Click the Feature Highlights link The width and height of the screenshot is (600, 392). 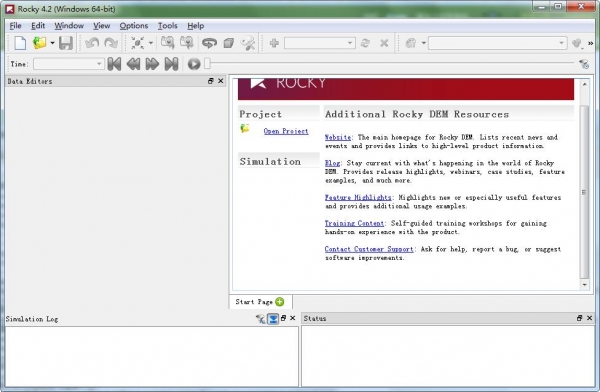358,197
